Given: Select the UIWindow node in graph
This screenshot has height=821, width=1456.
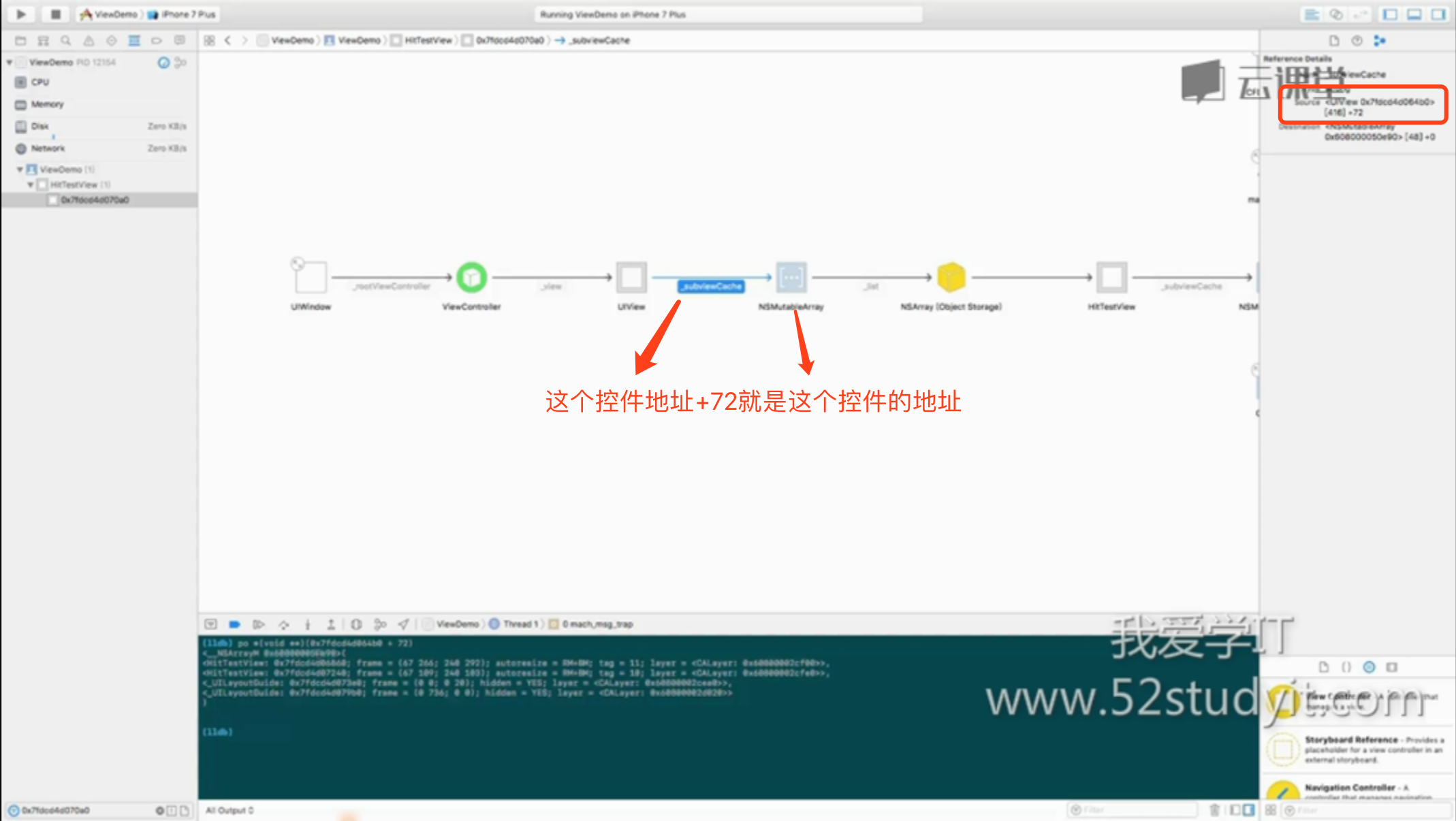Looking at the screenshot, I should (311, 278).
